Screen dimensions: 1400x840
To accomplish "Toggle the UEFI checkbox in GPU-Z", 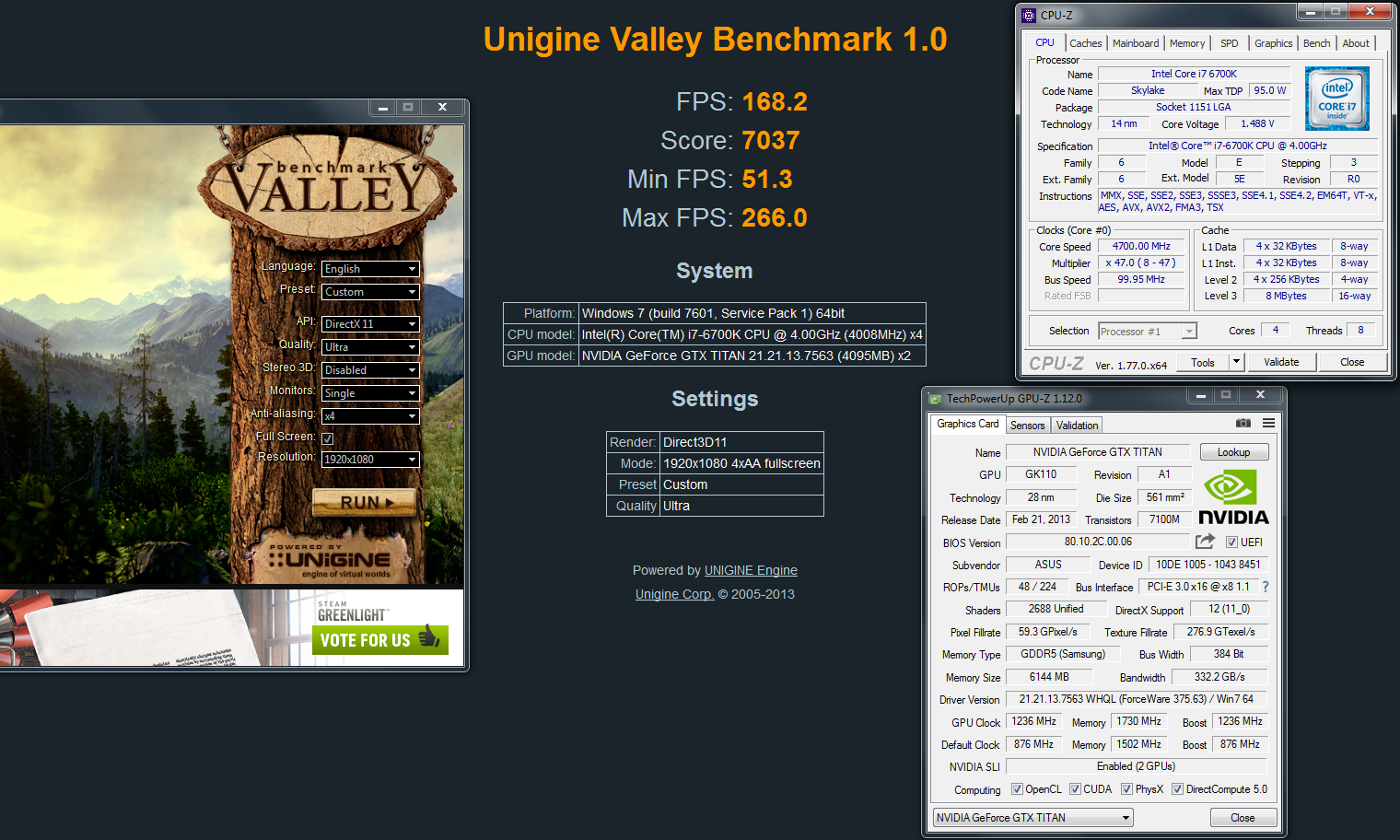I will point(1231,542).
